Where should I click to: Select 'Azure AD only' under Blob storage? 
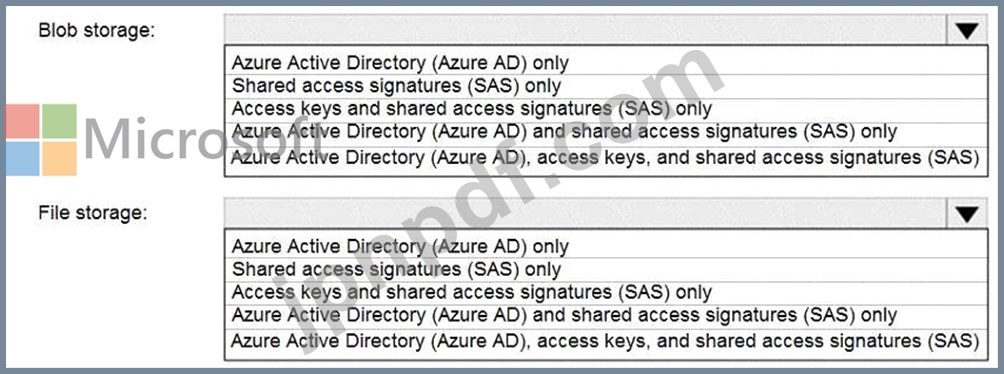coord(606,63)
